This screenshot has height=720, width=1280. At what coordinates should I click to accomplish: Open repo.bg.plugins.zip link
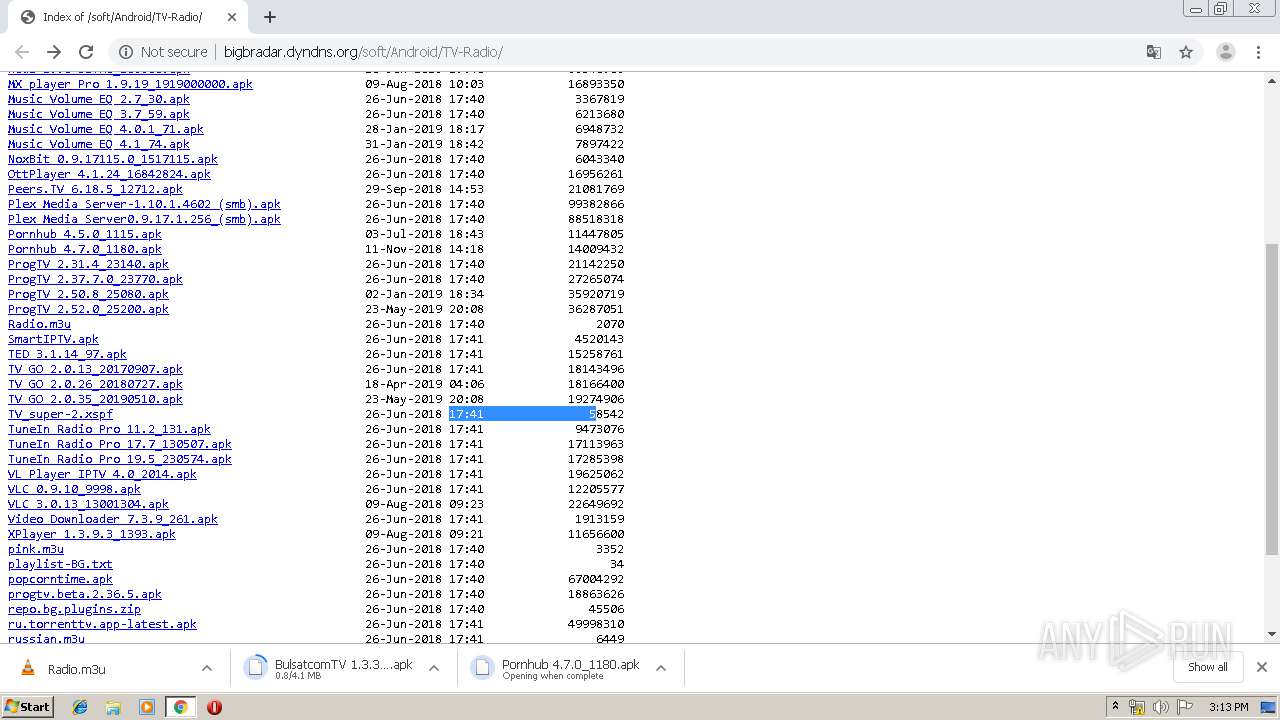click(74, 609)
